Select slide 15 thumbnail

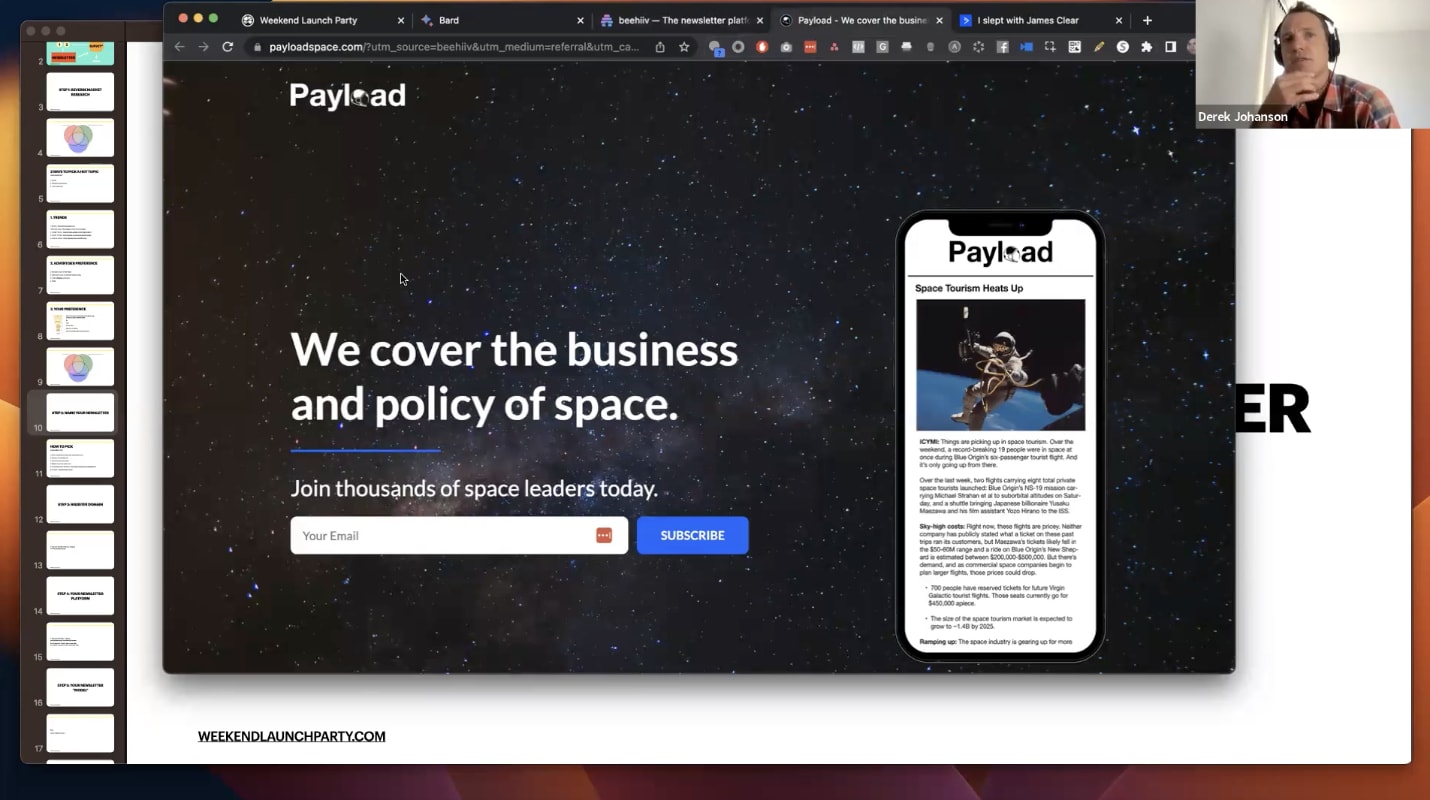pyautogui.click(x=80, y=642)
